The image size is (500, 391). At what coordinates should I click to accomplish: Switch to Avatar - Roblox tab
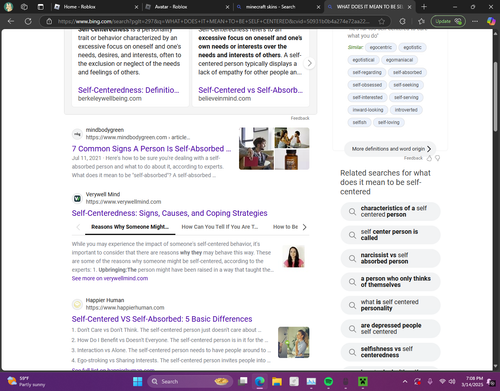tap(187, 7)
